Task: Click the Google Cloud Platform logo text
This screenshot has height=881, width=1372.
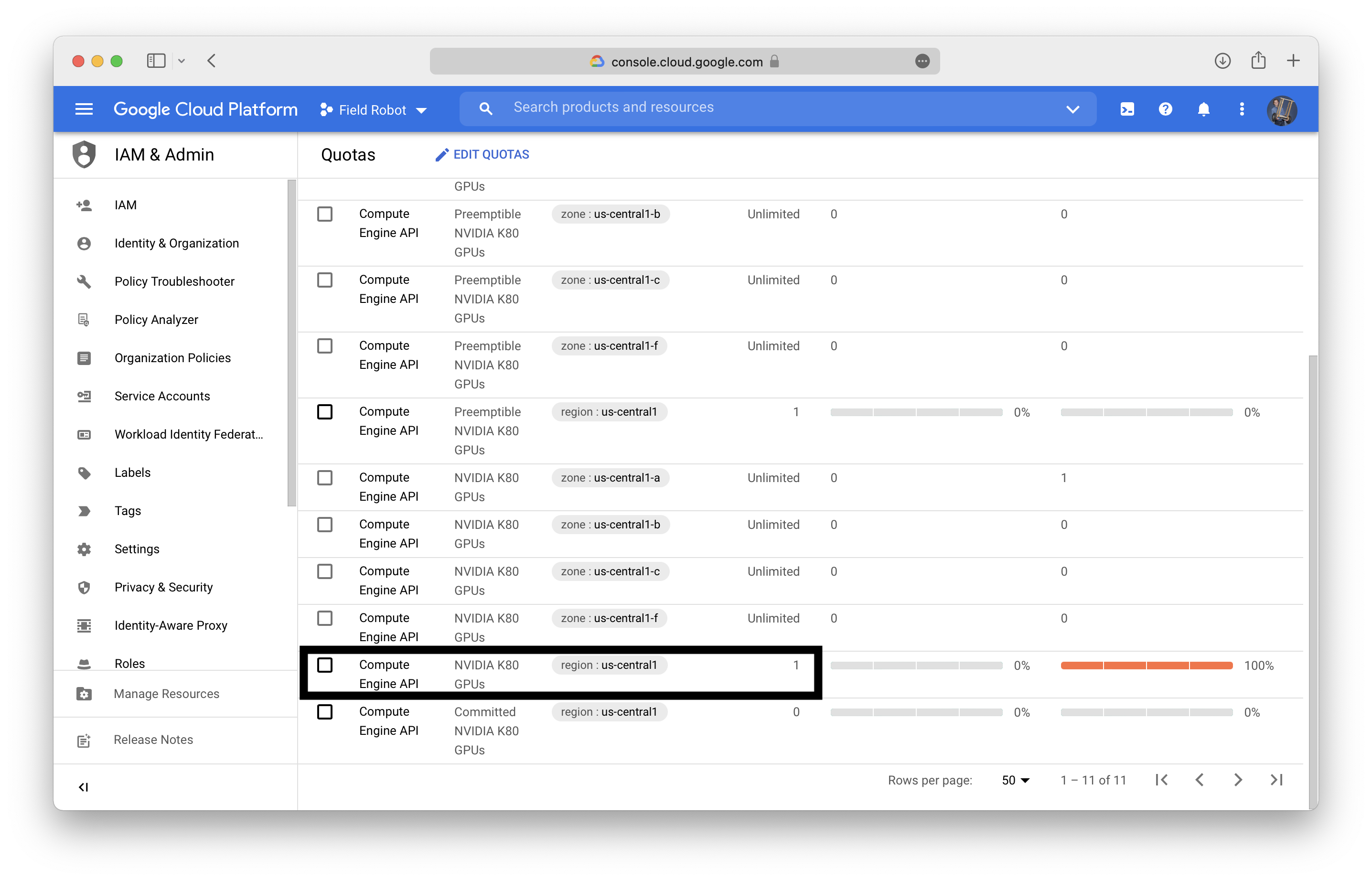Action: click(205, 109)
